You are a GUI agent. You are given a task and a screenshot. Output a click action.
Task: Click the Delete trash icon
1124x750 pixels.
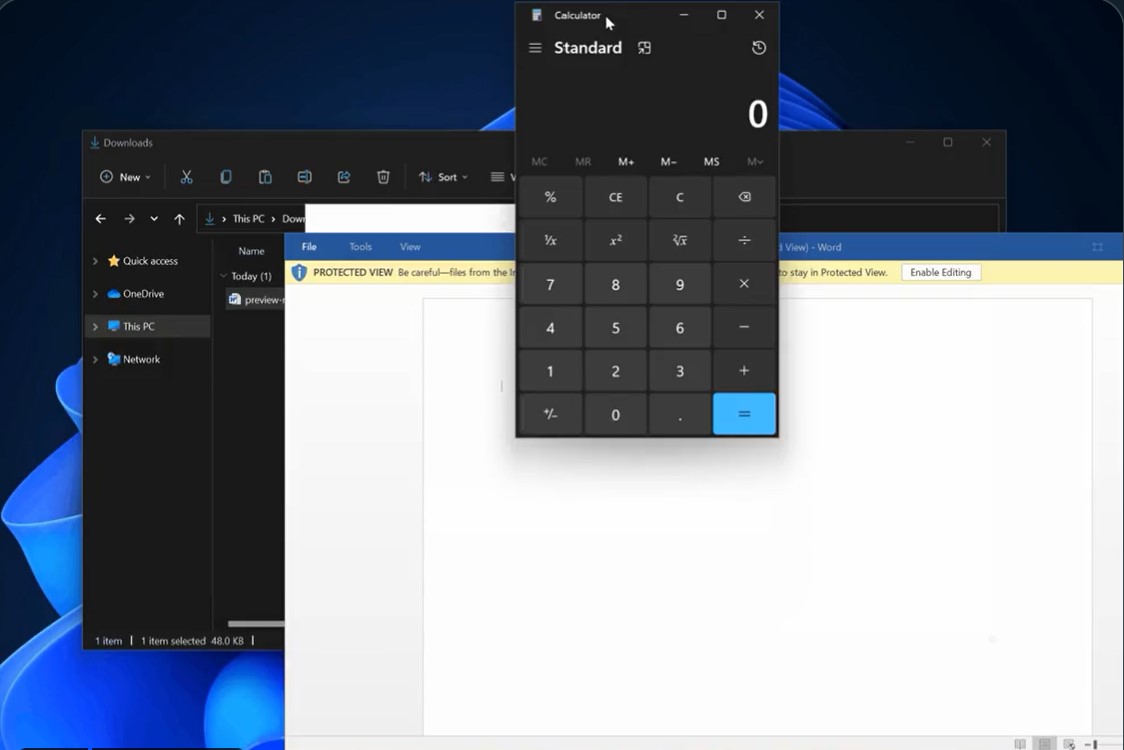tap(383, 177)
